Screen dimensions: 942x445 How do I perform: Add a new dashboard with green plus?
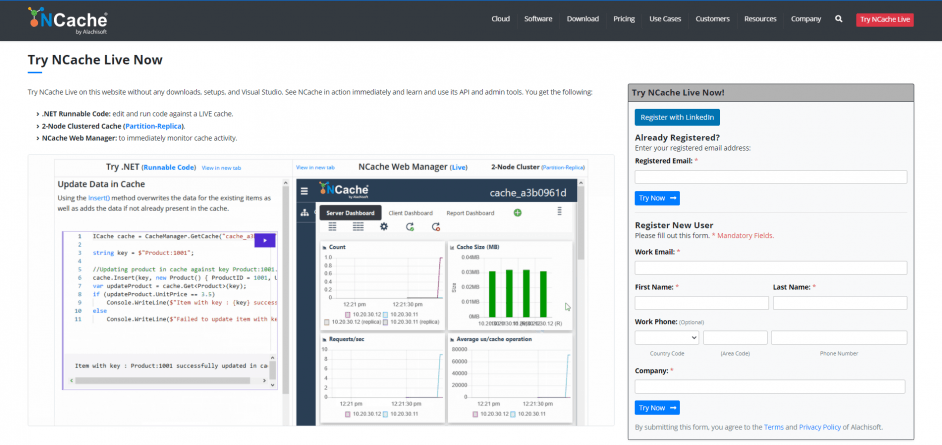click(517, 213)
